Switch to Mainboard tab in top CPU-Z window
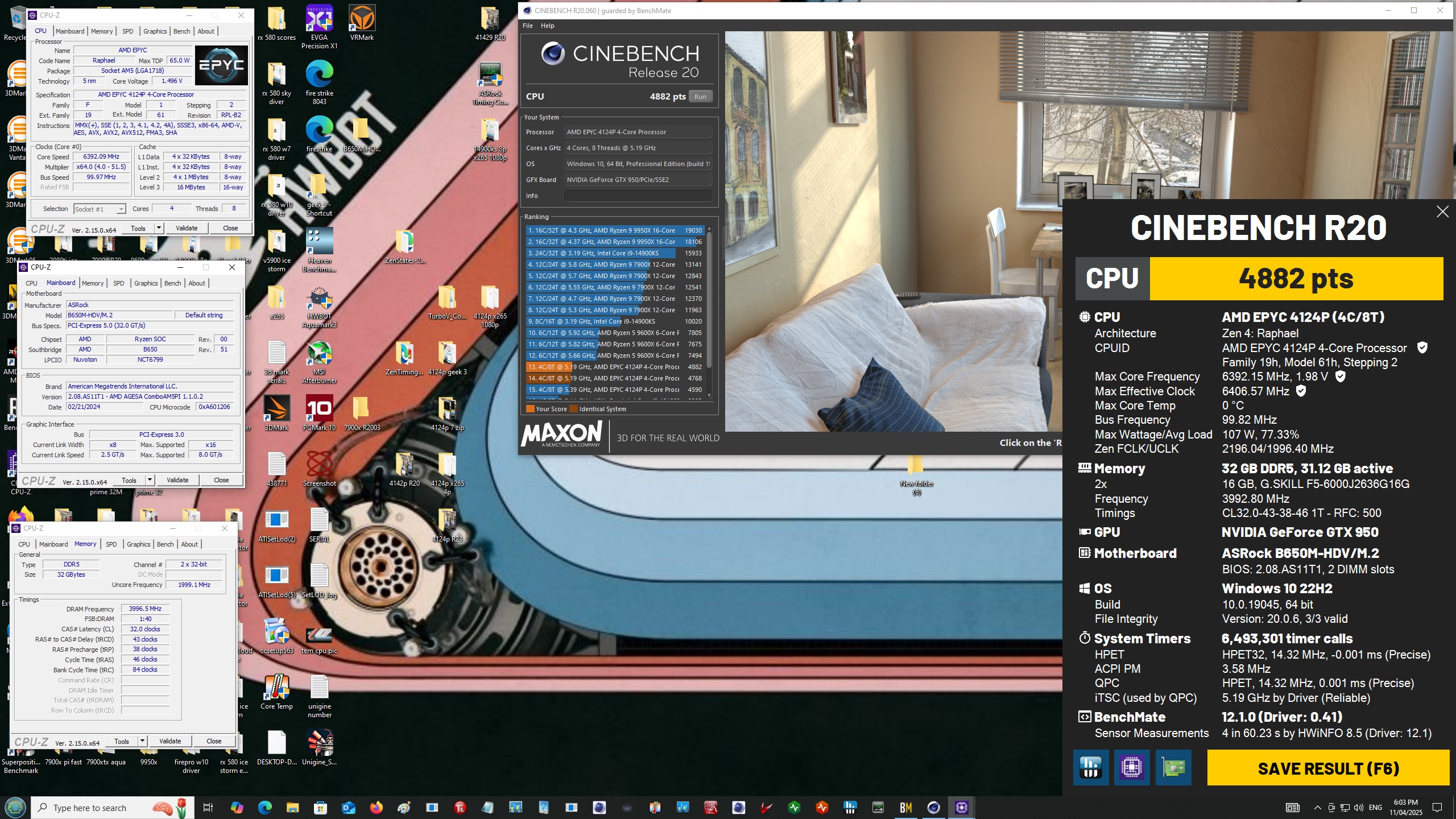 pos(70,31)
